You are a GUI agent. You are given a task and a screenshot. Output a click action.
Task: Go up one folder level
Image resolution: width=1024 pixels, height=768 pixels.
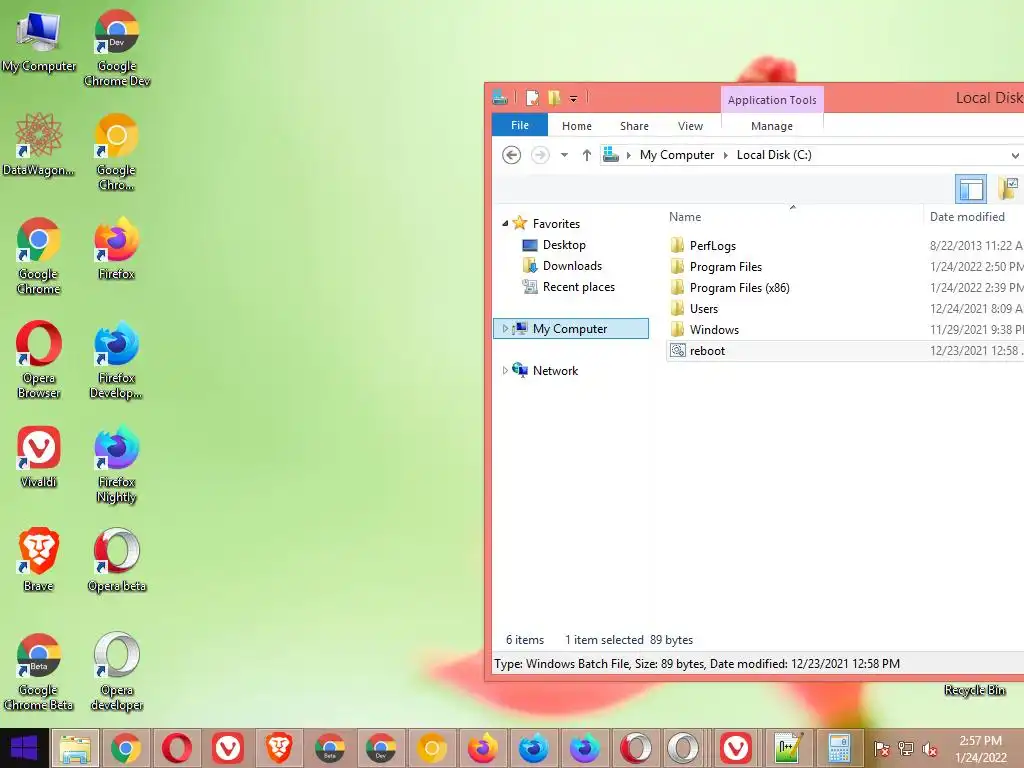586,155
